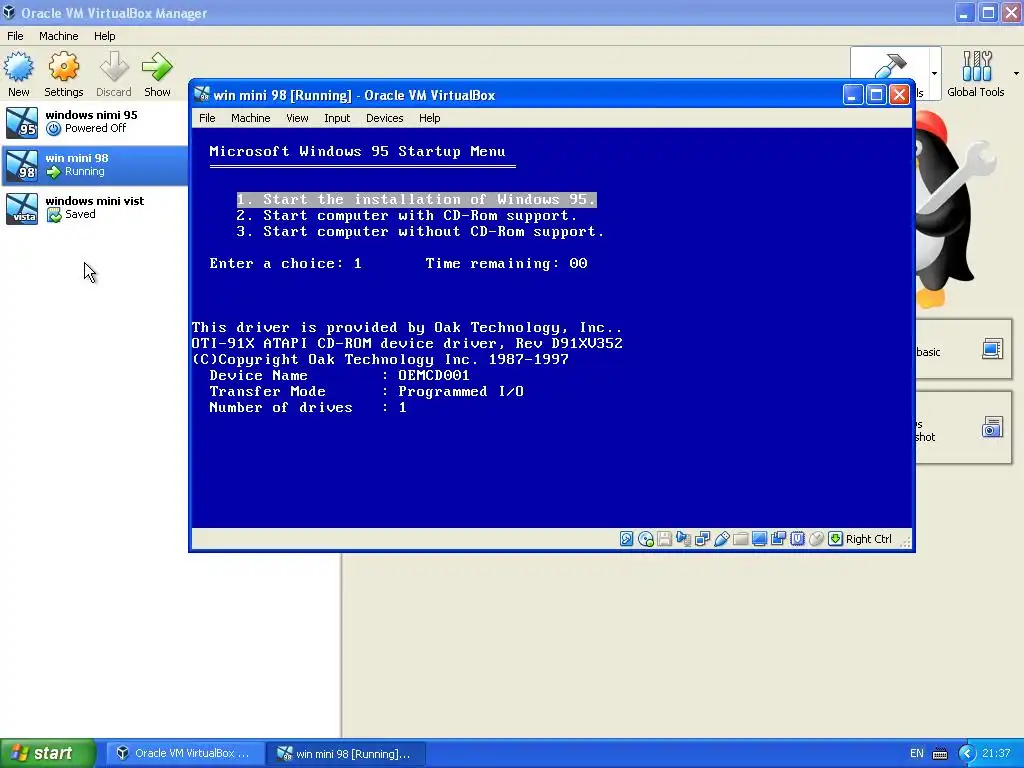Click 'Start computer without CD-Rom support' line
This screenshot has height=768, width=1024.
[x=420, y=231]
